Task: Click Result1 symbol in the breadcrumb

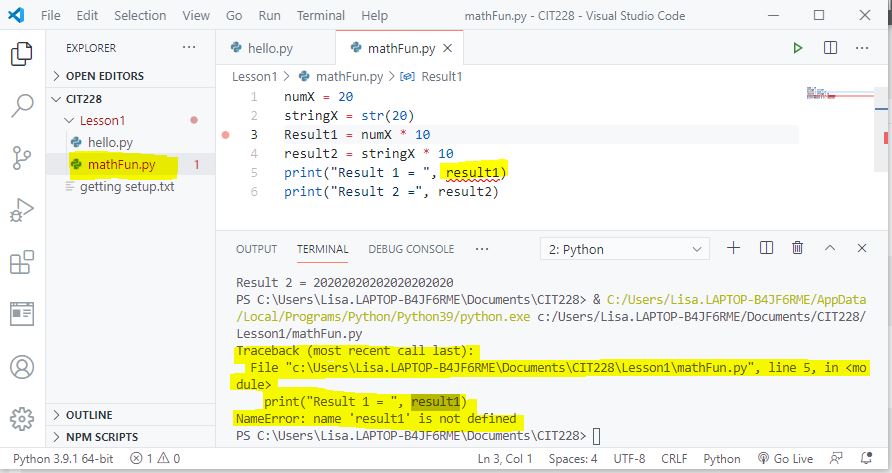Action: point(441,76)
